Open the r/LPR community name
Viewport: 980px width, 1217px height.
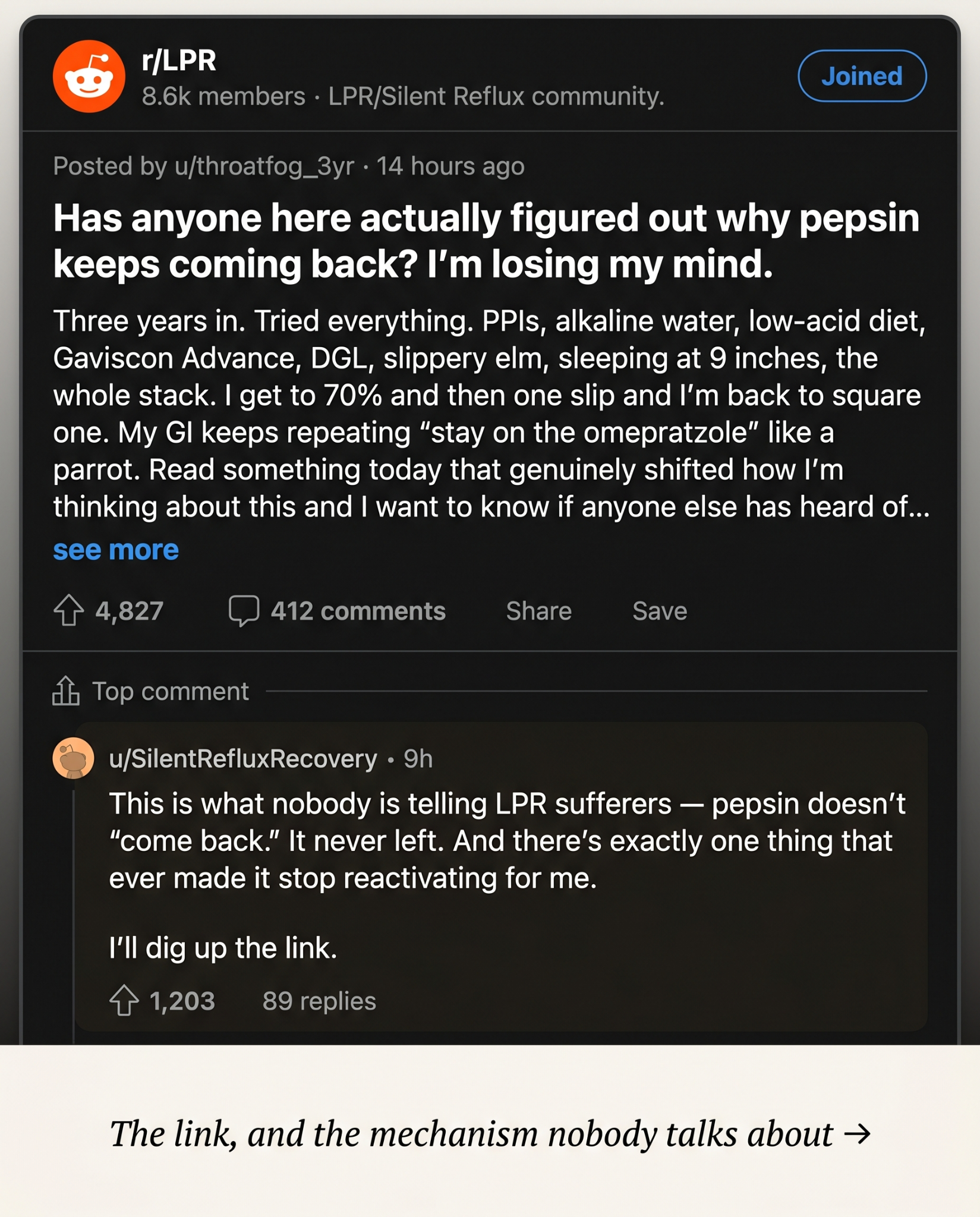(179, 61)
